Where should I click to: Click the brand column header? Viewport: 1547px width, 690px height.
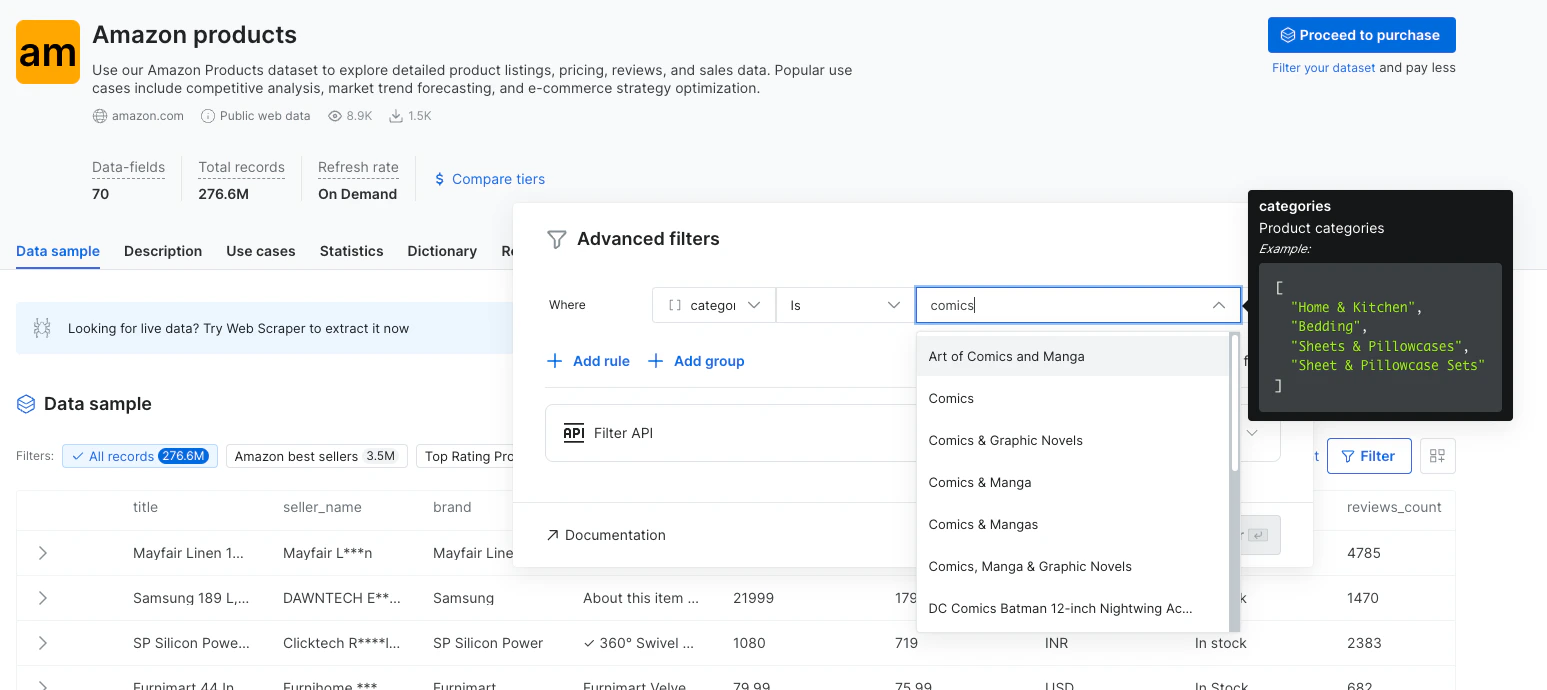pos(452,507)
